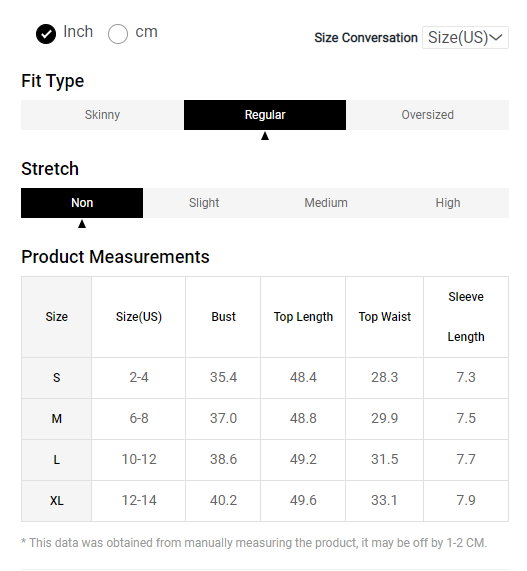Image resolution: width=527 pixels, height=571 pixels.
Task: Select the XL size row label
Action: 56,501
